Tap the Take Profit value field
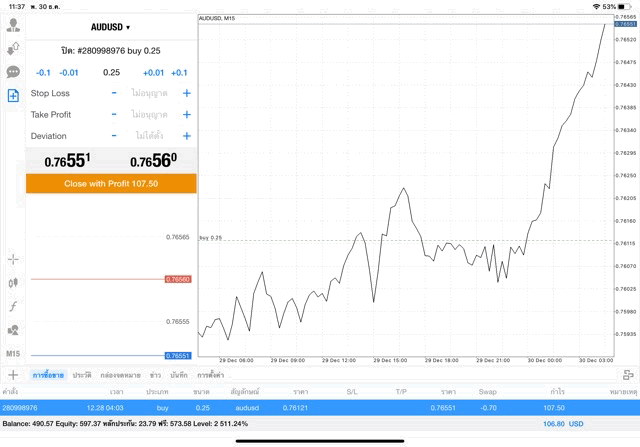This screenshot has height=447, width=640. 149,114
